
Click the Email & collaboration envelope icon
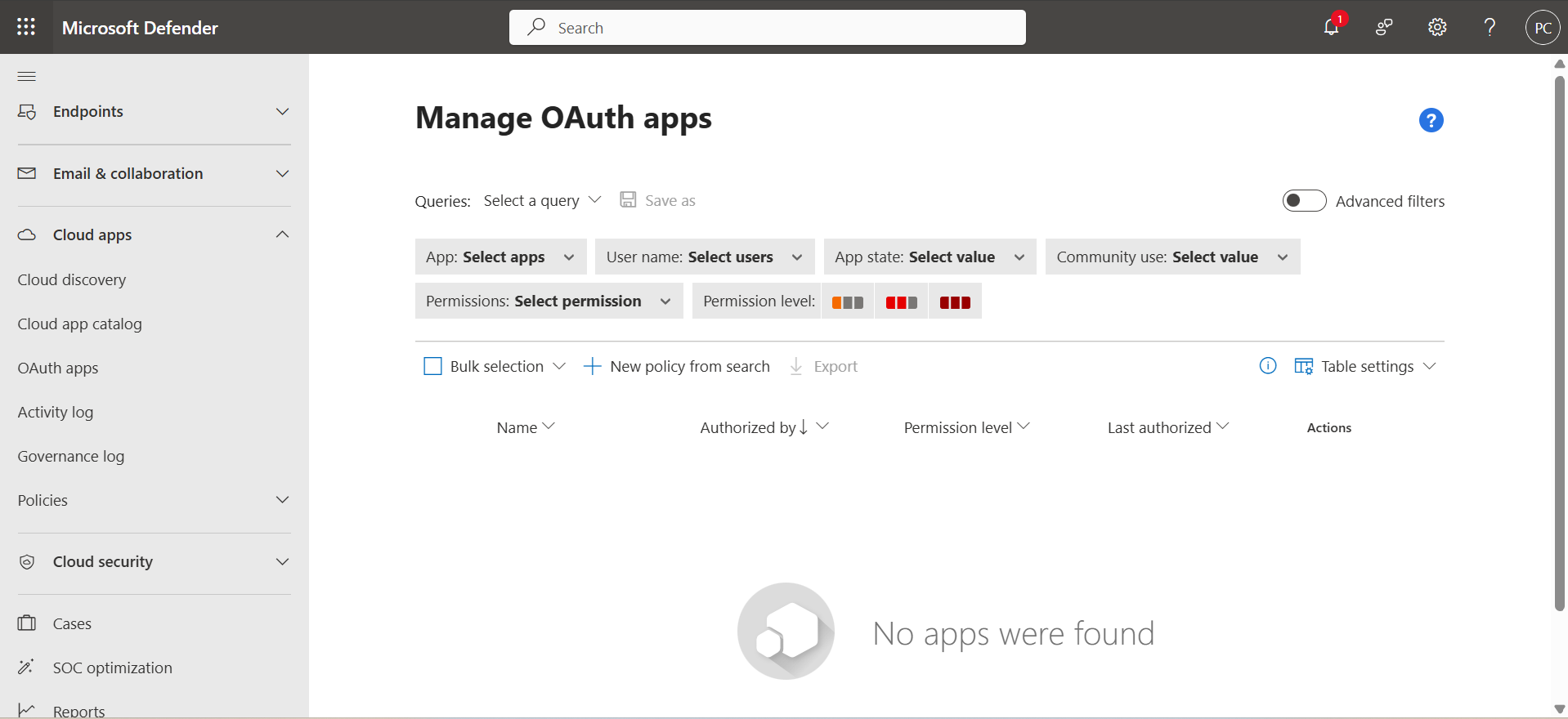tap(27, 173)
